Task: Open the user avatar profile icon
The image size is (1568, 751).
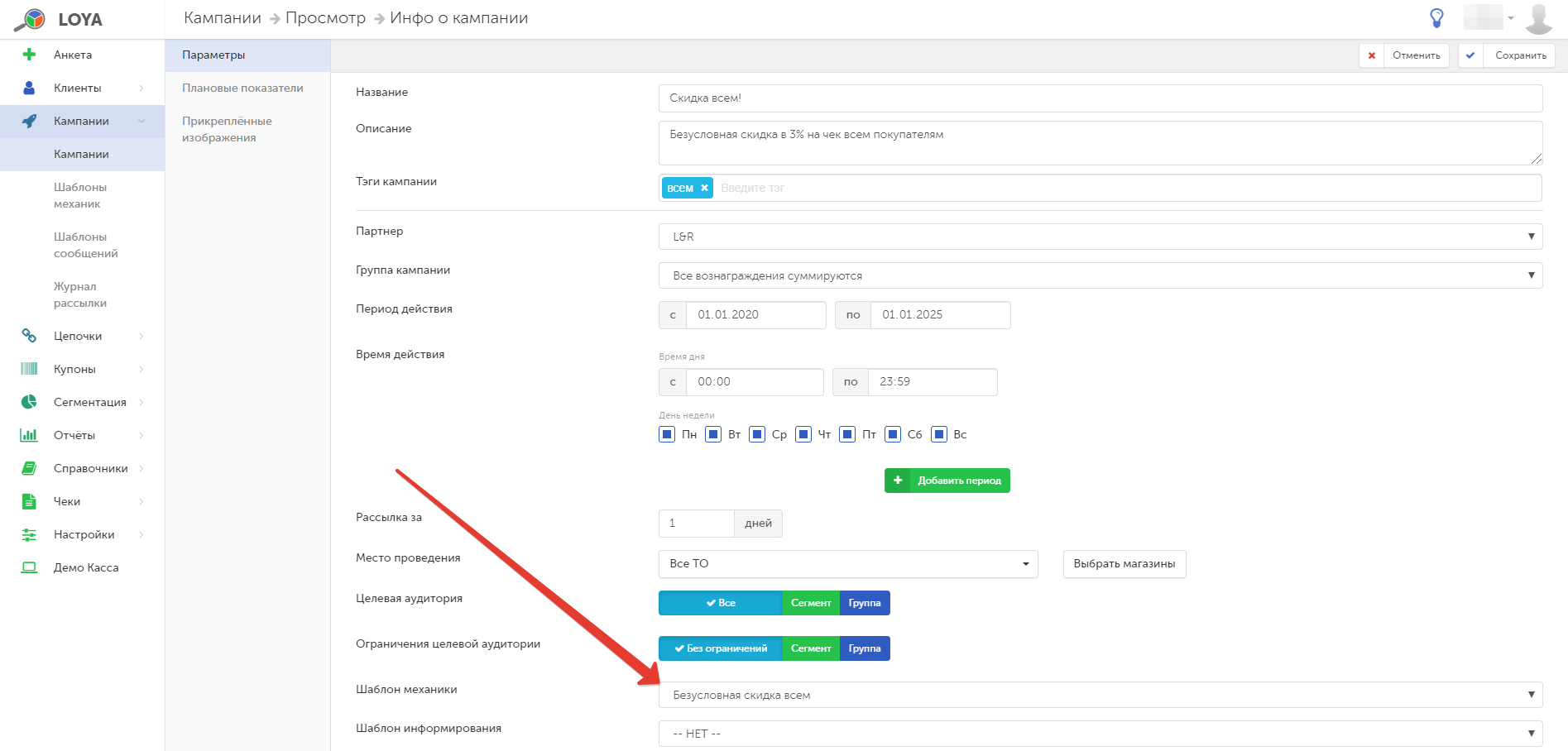Action: point(1539,18)
